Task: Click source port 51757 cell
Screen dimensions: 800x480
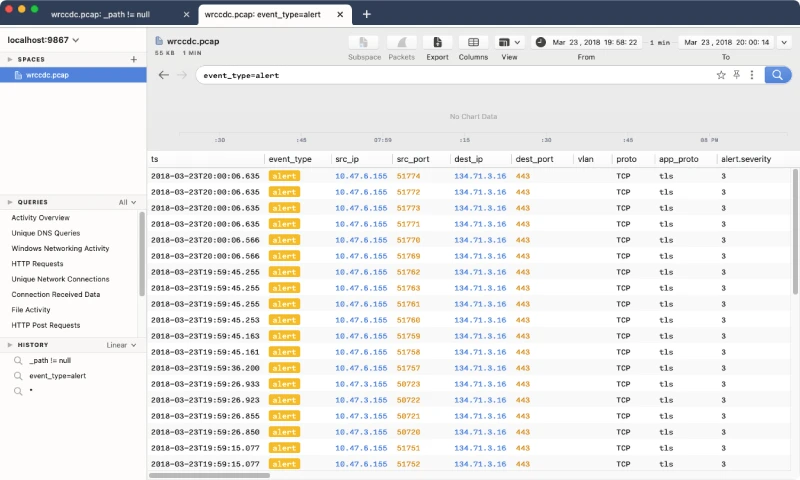Action: (408, 368)
